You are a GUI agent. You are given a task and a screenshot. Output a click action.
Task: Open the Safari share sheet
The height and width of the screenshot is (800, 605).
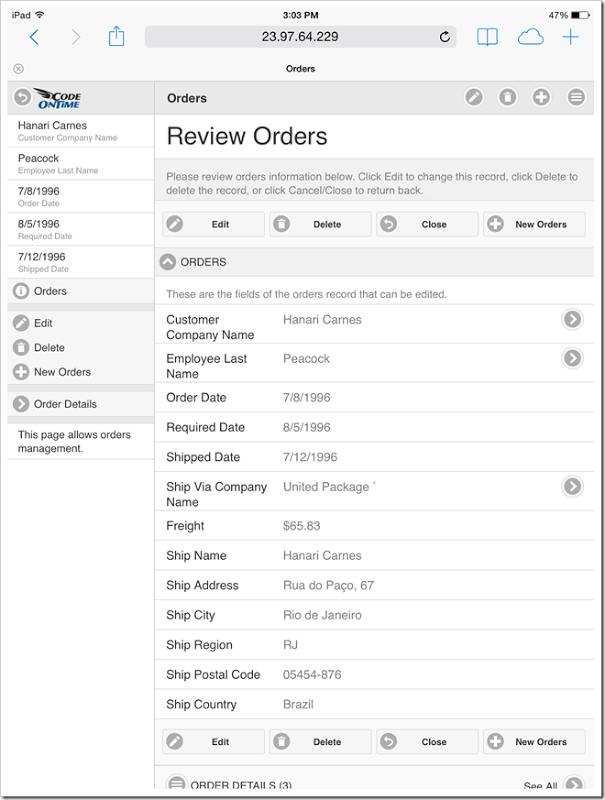(x=116, y=36)
